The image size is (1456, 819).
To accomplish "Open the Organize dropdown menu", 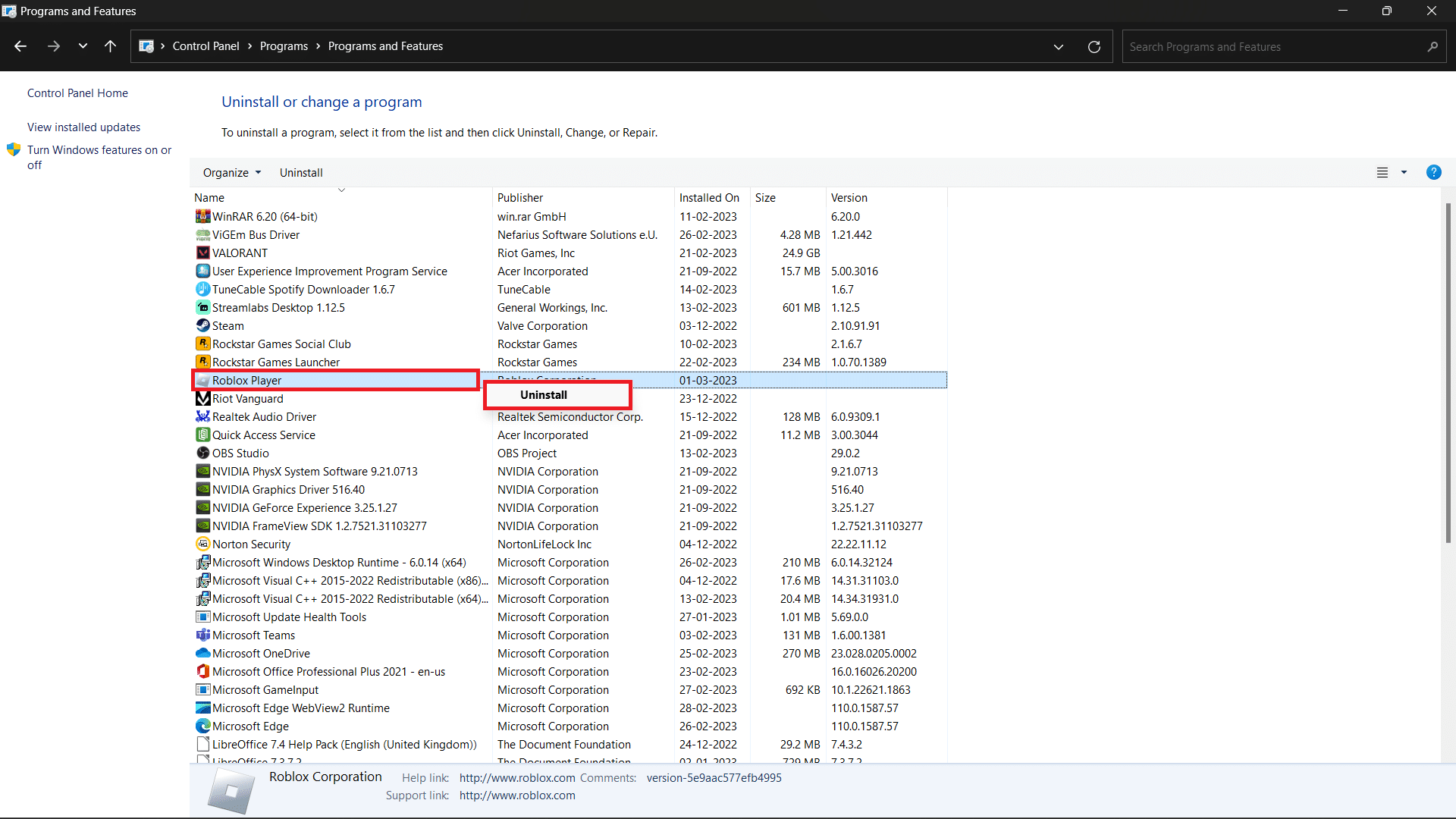I will [232, 173].
